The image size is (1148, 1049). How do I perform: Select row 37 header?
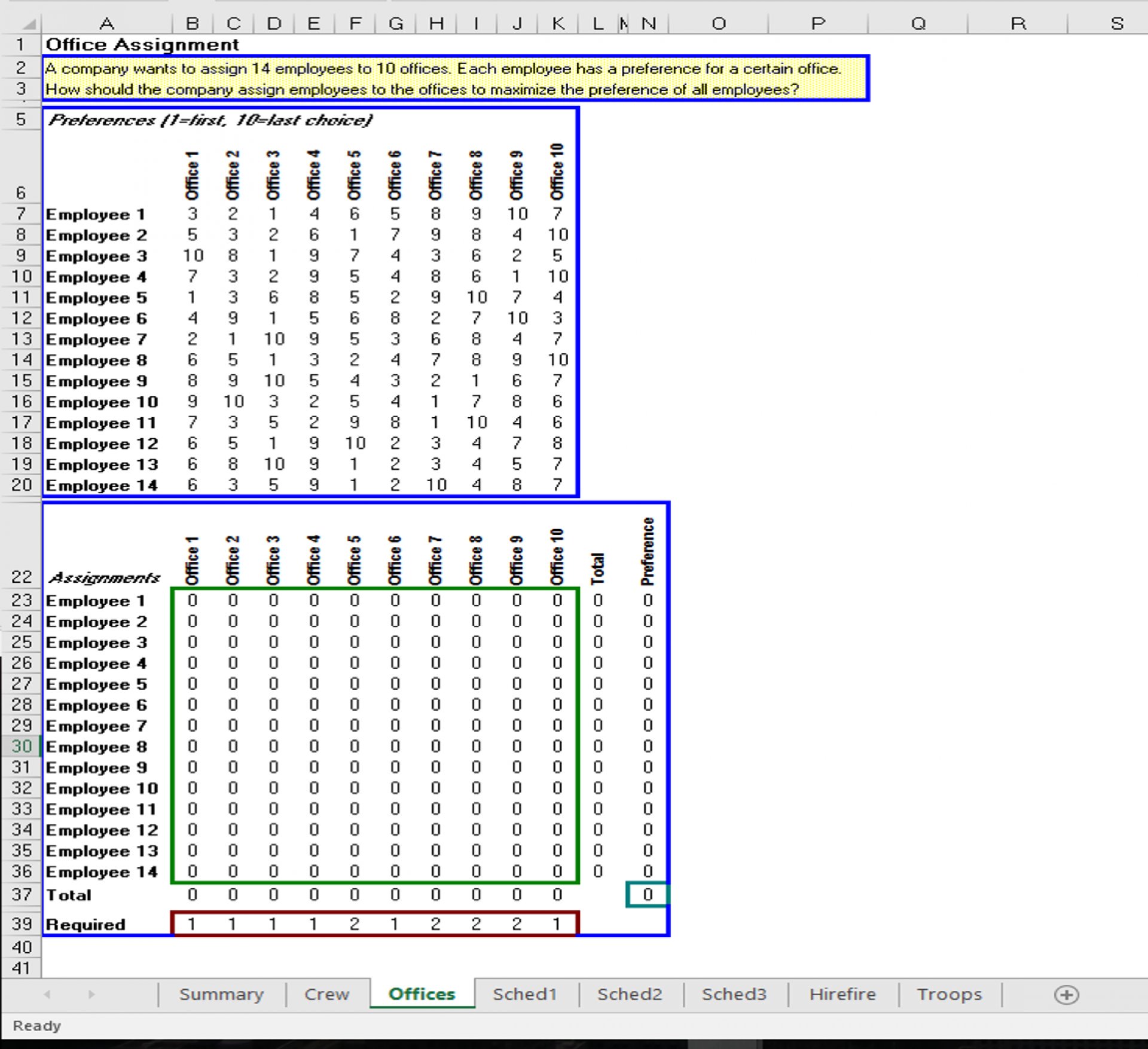(x=21, y=895)
